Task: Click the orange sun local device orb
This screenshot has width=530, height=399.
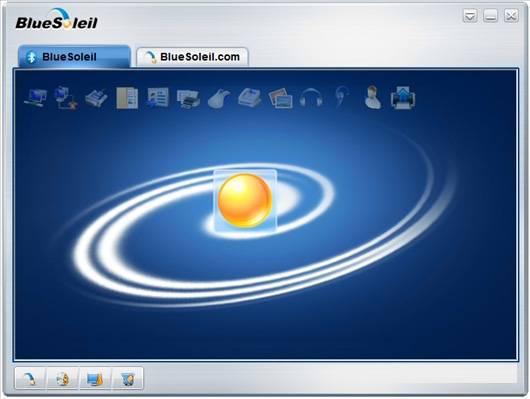Action: (x=245, y=201)
